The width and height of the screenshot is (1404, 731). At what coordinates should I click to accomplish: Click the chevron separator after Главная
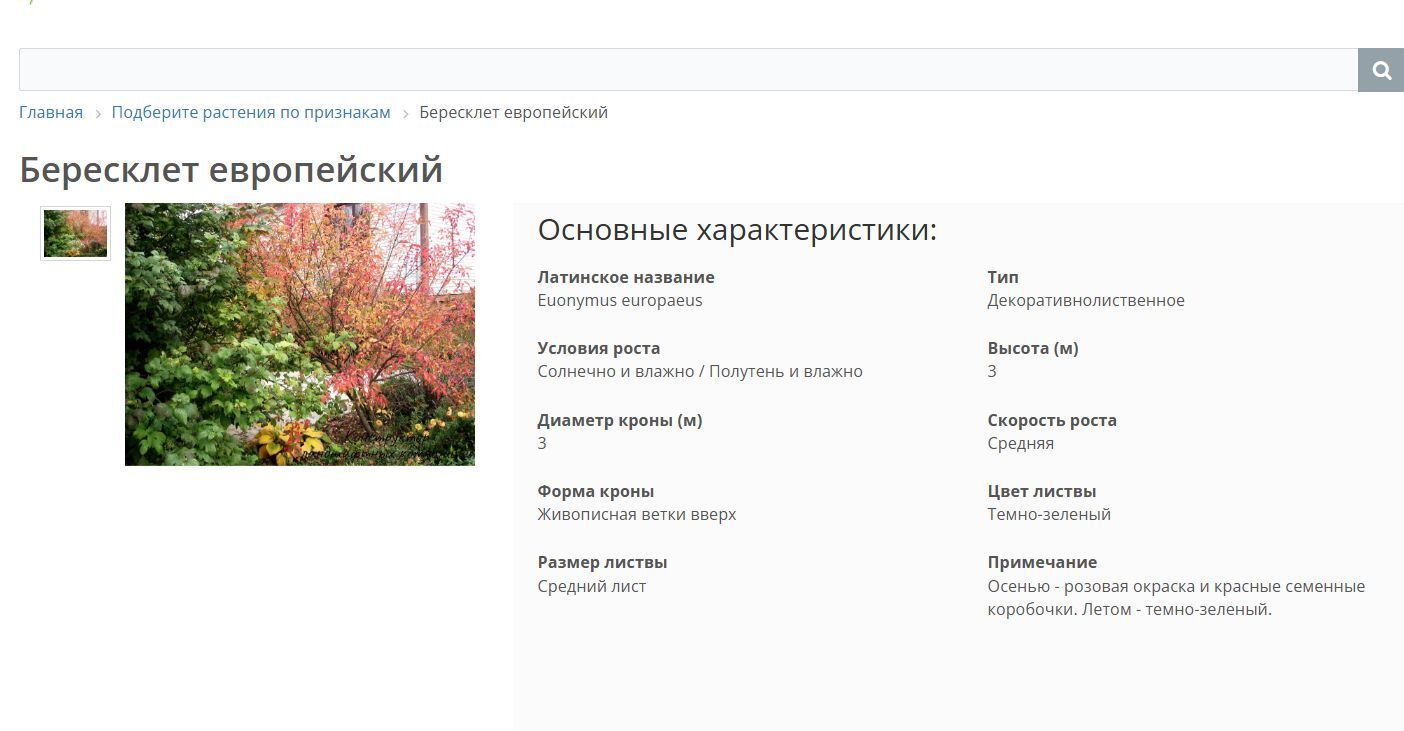point(98,114)
